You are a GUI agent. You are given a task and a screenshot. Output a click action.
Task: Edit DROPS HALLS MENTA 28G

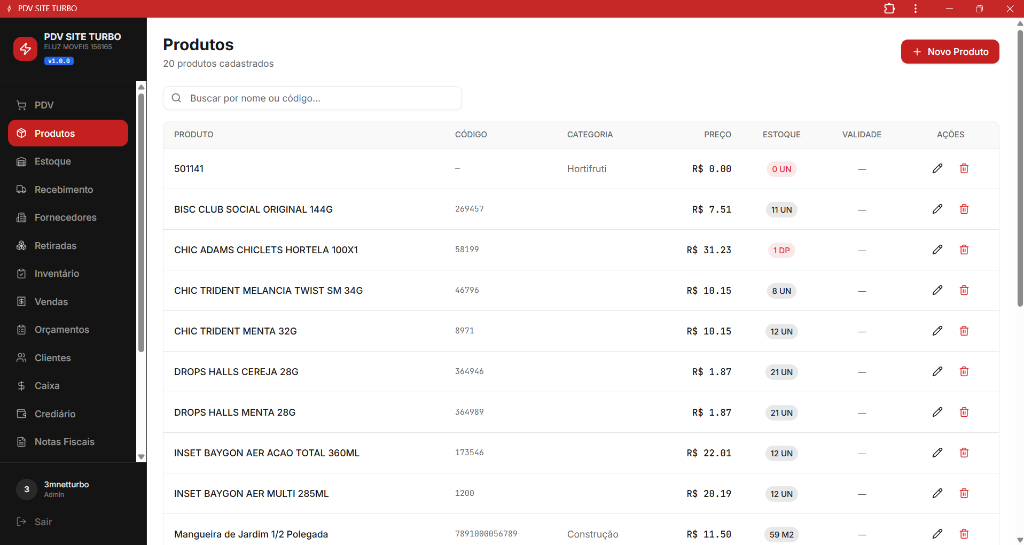[x=937, y=412]
